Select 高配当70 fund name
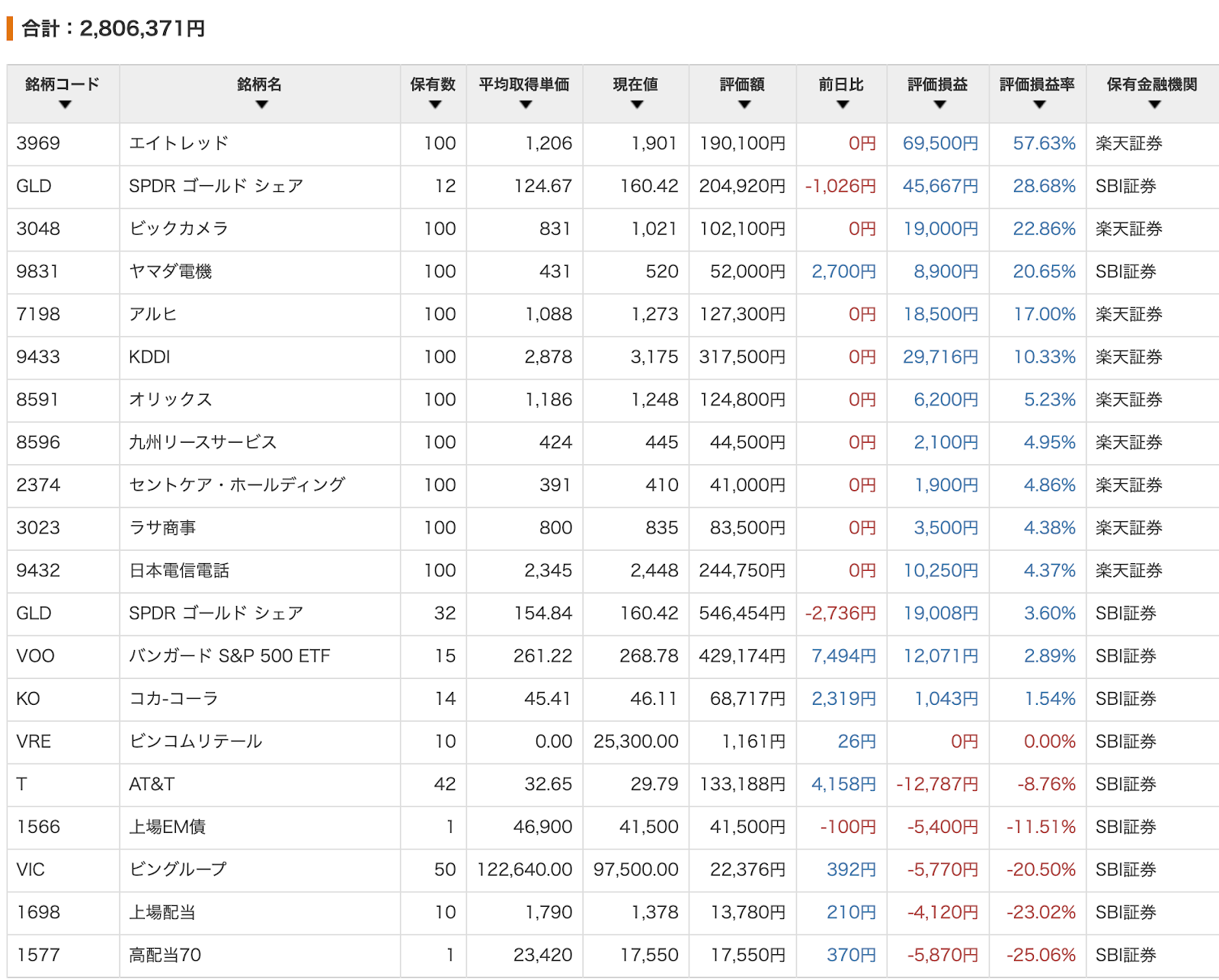The width and height of the screenshot is (1219, 980). tap(165, 954)
